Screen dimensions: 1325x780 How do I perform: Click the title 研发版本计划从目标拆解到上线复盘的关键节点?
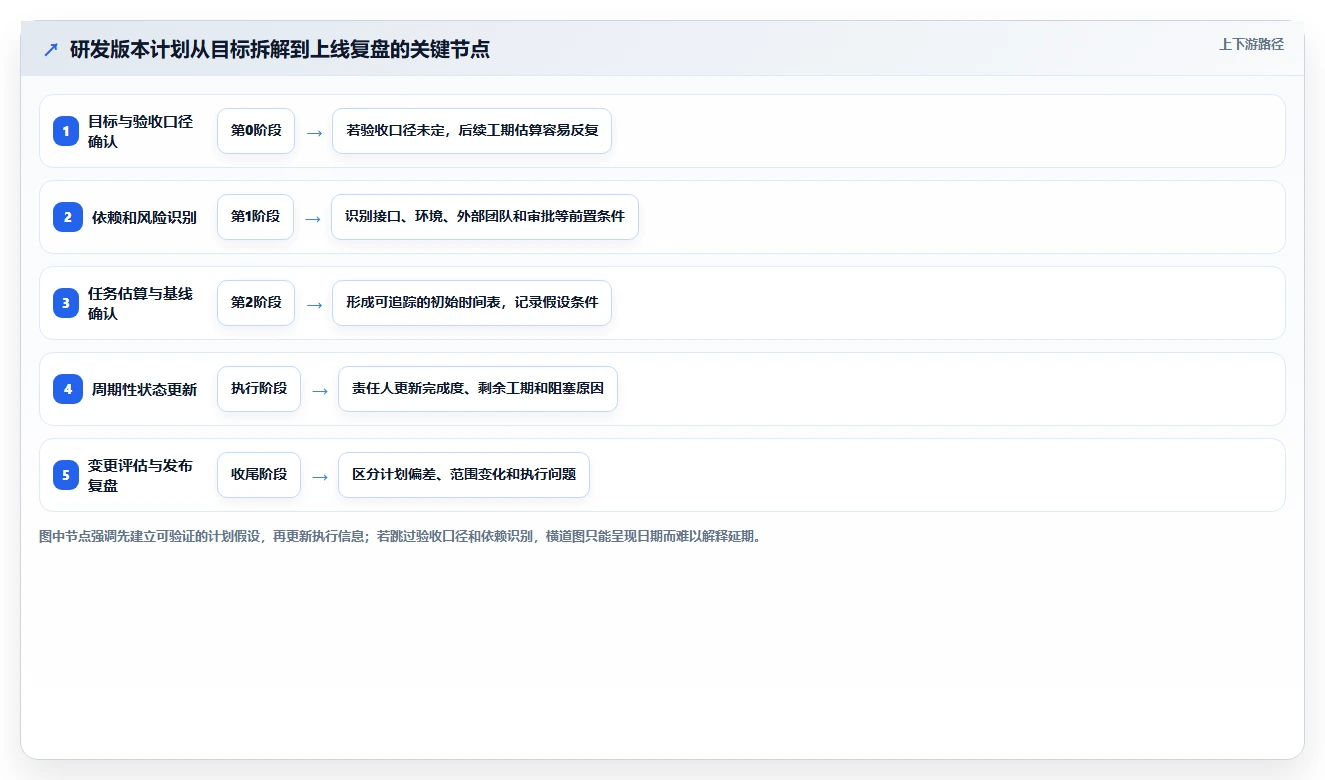point(280,50)
